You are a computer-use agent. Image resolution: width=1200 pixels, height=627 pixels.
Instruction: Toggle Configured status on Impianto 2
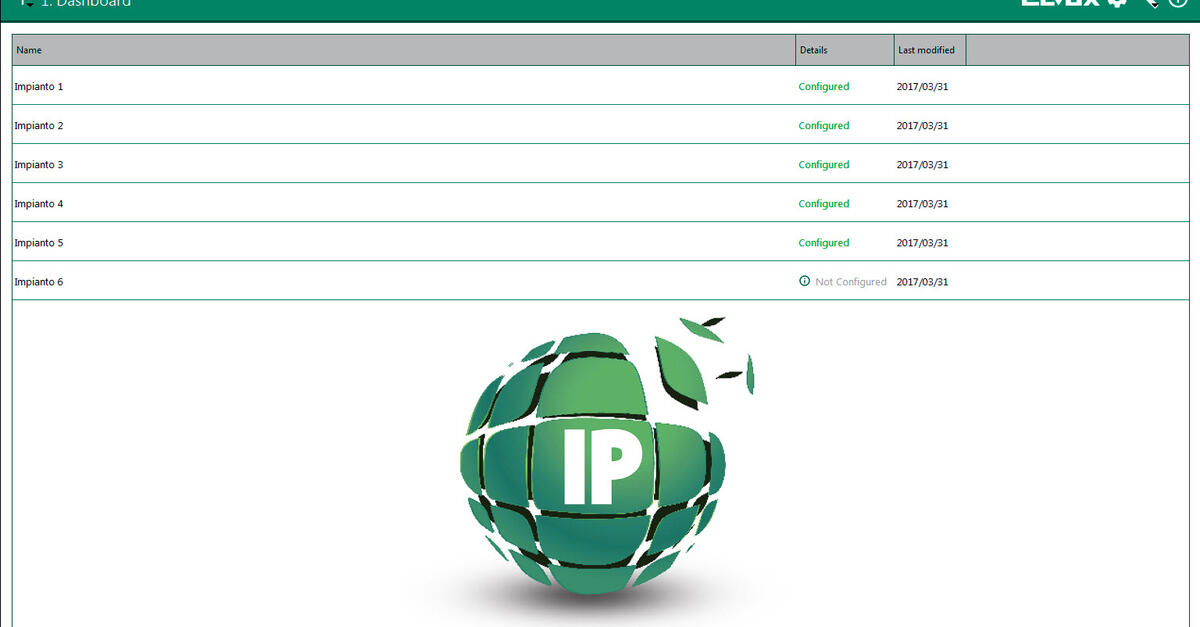point(823,125)
